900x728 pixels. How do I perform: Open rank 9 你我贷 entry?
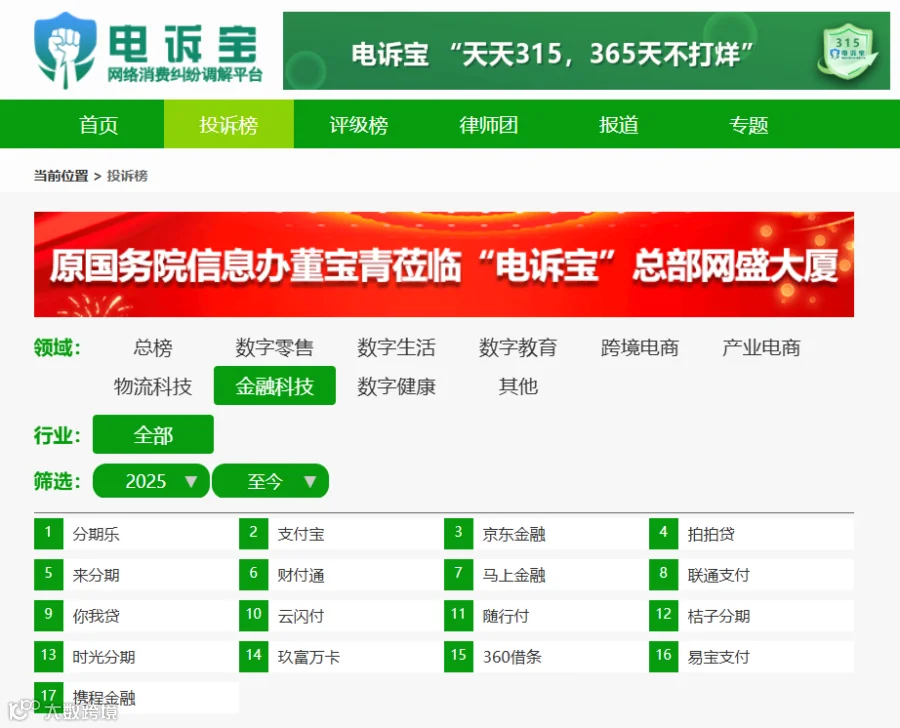136,616
